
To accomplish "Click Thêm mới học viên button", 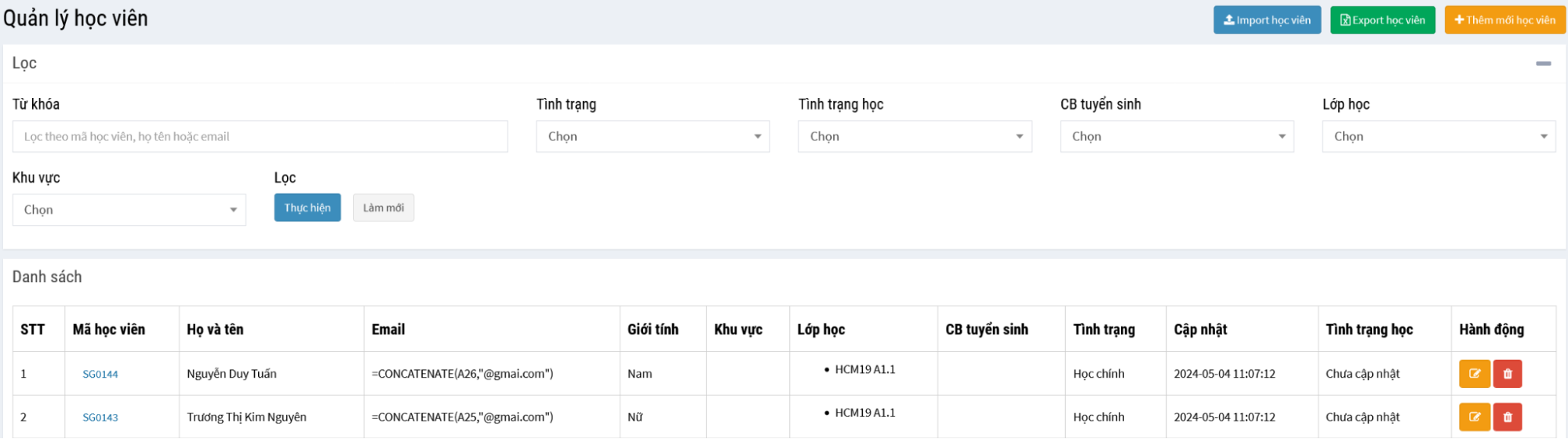I will click(x=1504, y=20).
